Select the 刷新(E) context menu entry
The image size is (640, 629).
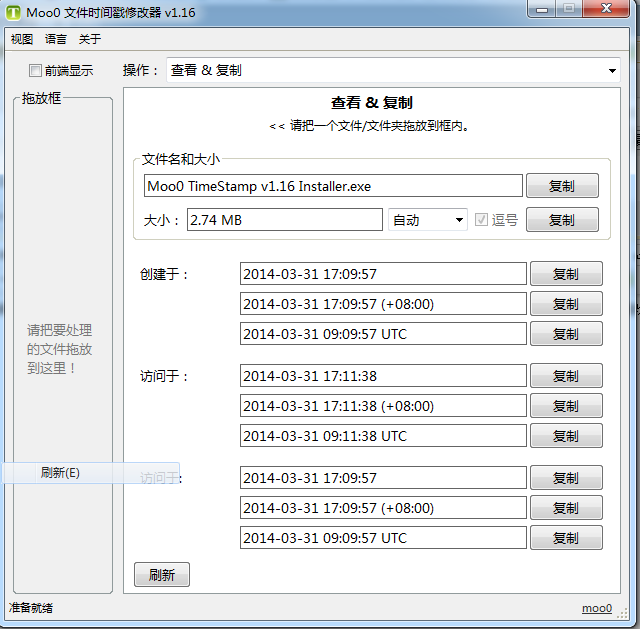[91, 473]
